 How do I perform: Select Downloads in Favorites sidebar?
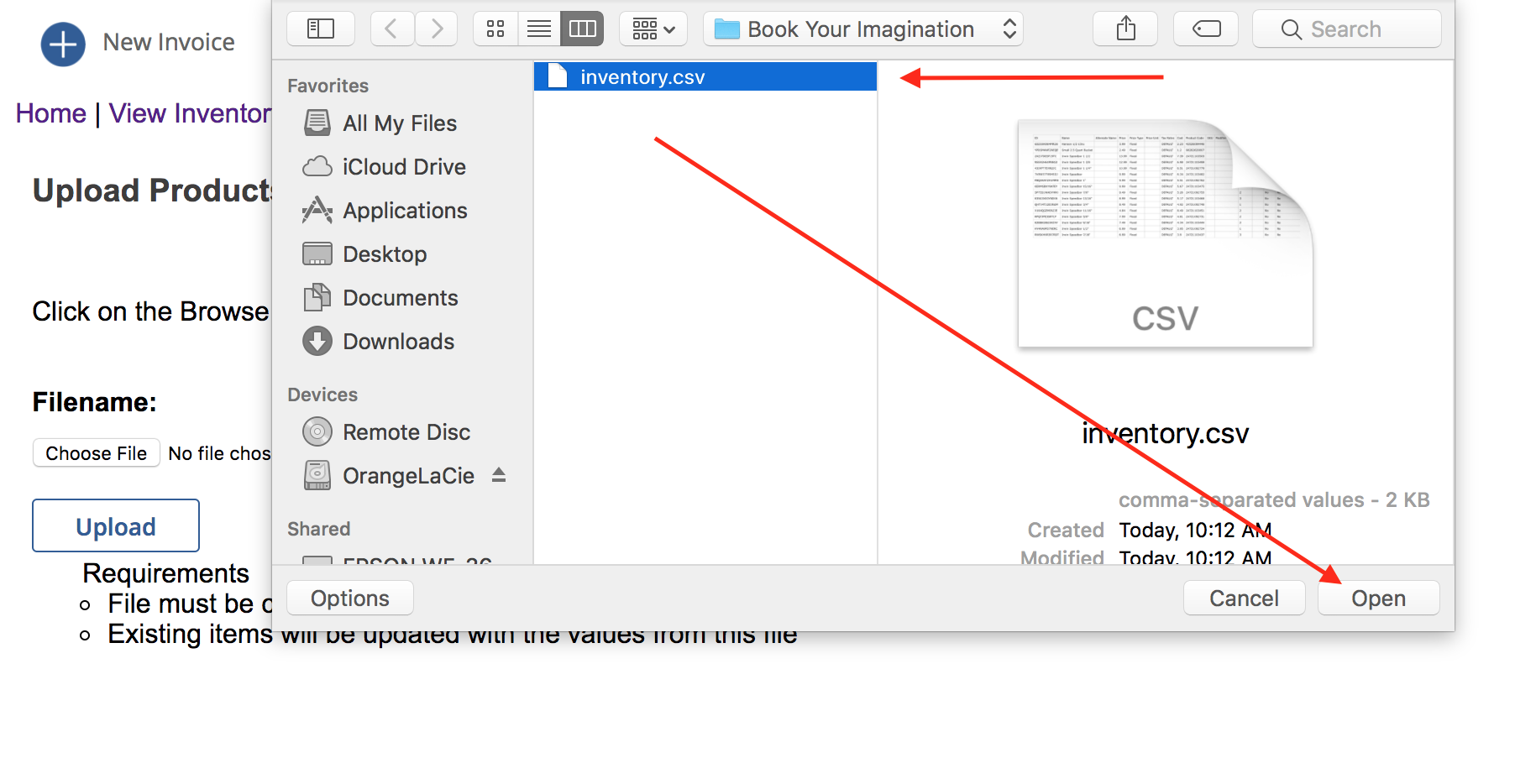click(398, 342)
